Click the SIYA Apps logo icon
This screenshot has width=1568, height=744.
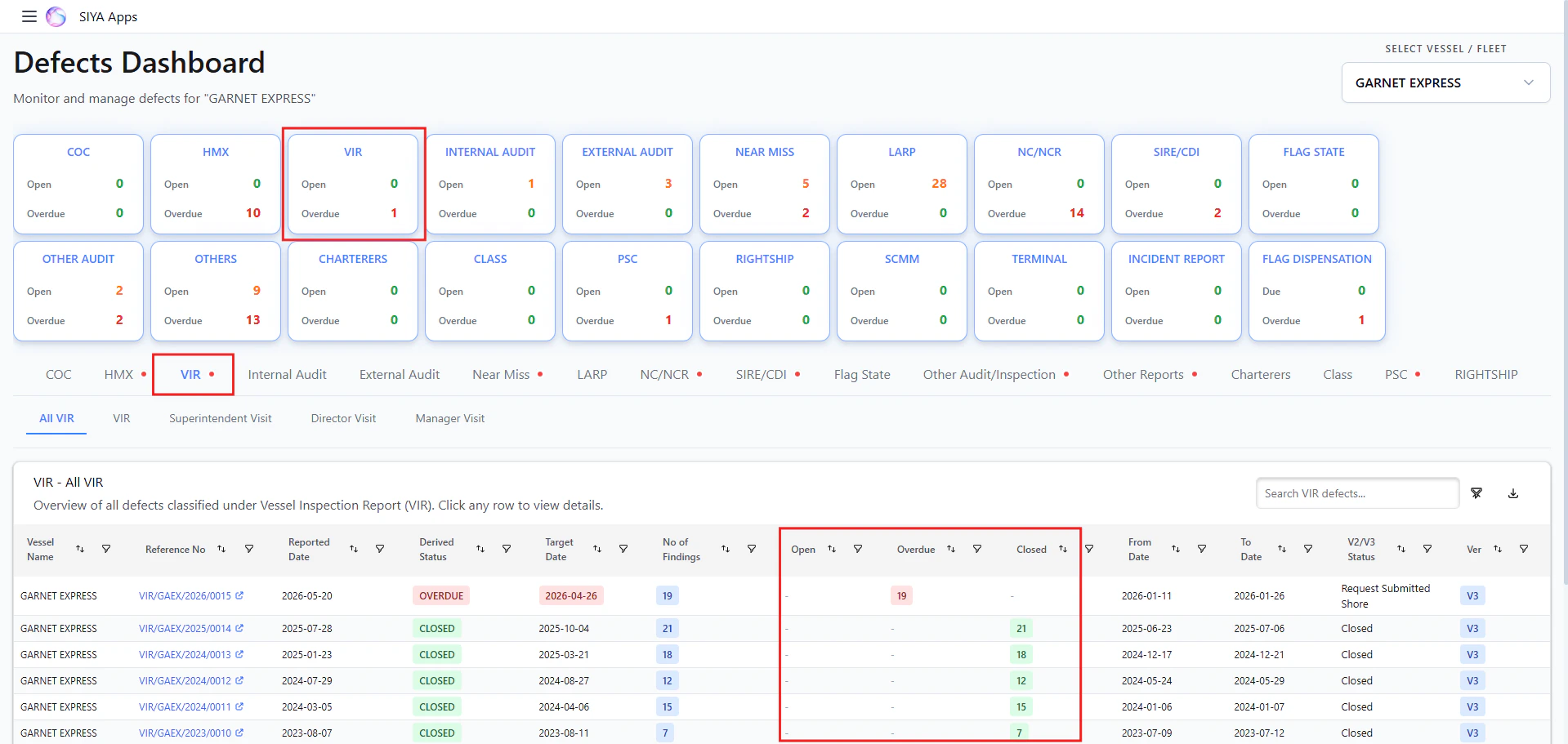click(x=56, y=16)
